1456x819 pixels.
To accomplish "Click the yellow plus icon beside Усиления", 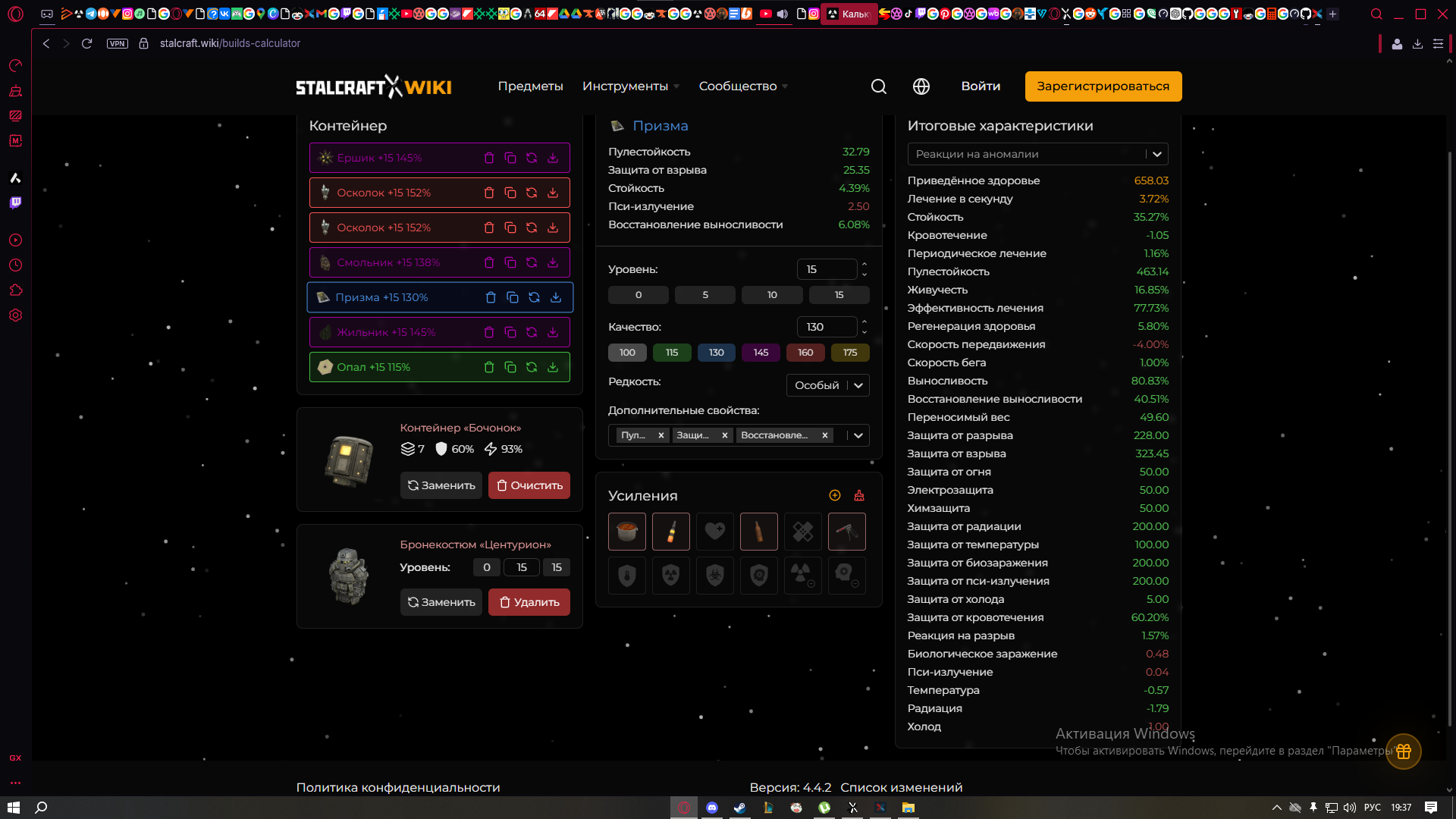I will [x=835, y=495].
